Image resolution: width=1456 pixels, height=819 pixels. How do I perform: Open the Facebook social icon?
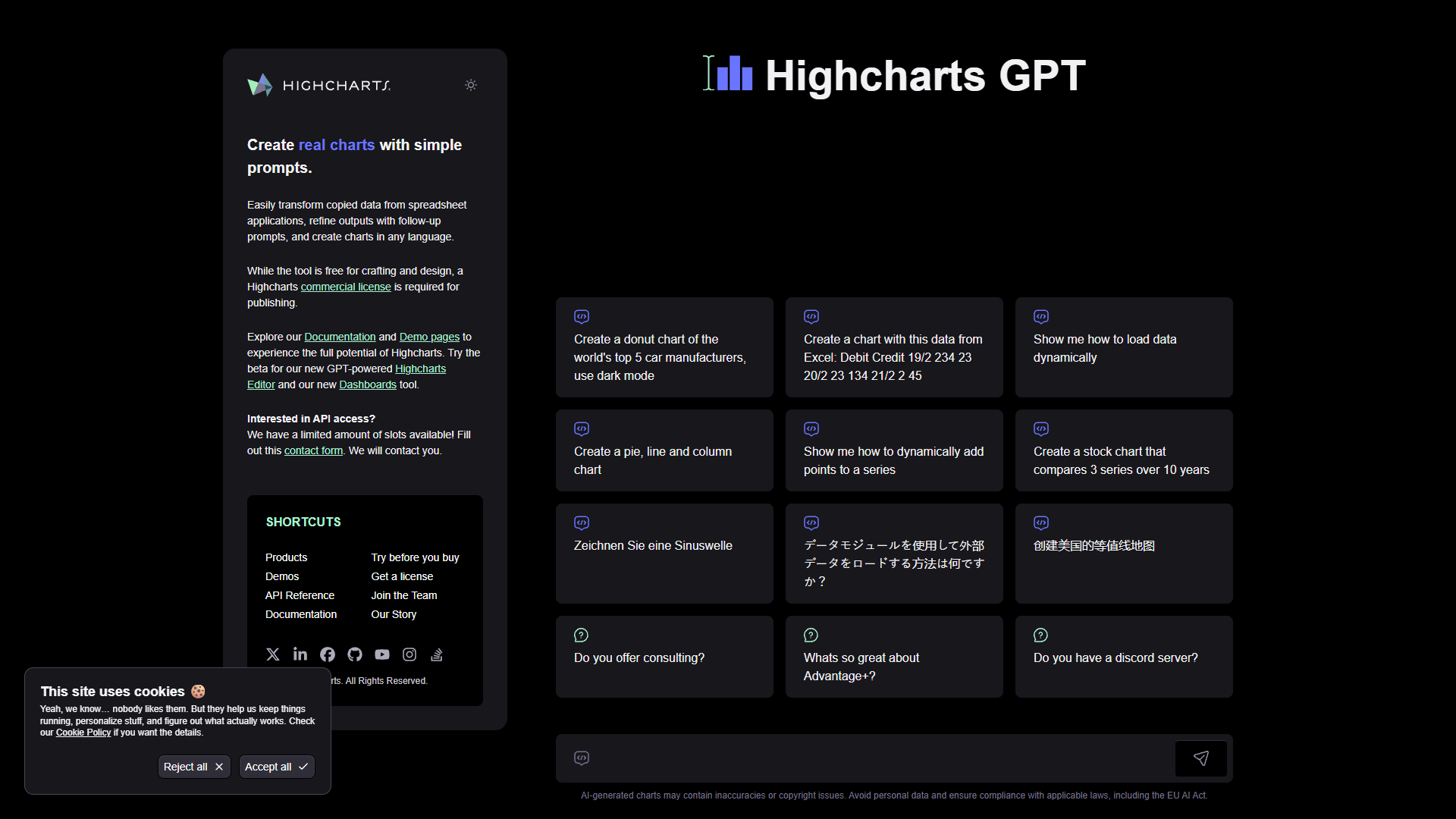pyautogui.click(x=328, y=654)
